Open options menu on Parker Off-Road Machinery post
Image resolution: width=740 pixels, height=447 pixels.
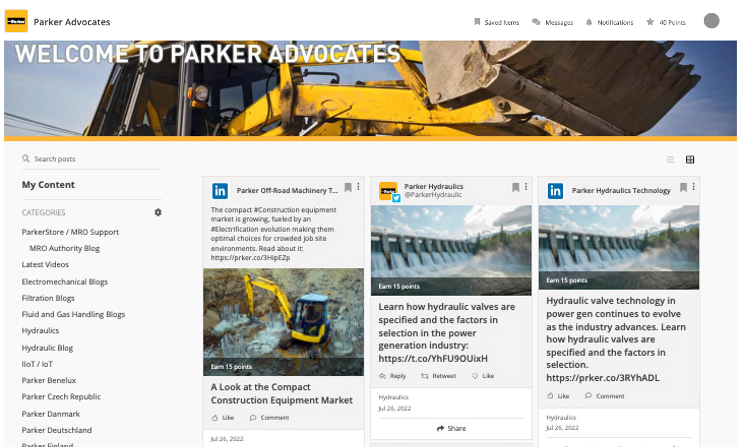tap(358, 188)
